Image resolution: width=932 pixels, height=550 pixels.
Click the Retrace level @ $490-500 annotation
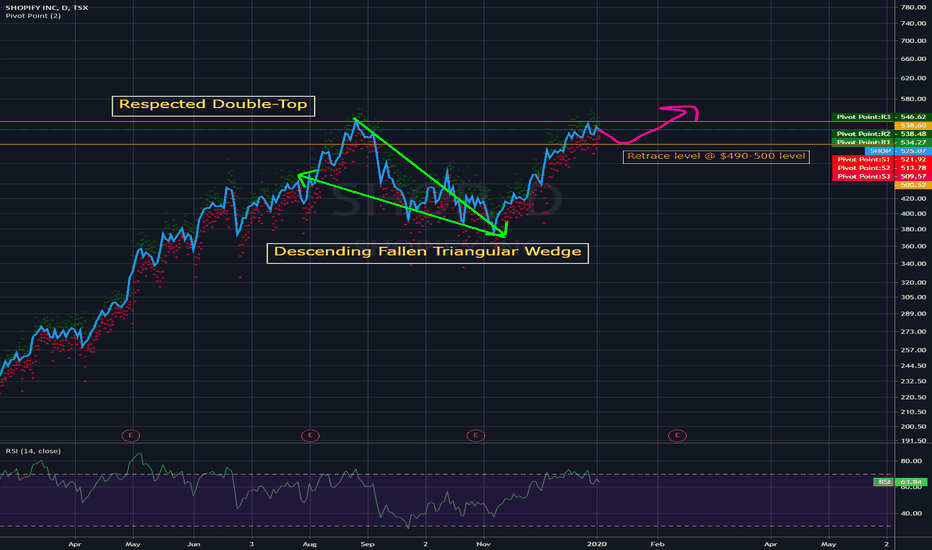pyautogui.click(x=716, y=156)
